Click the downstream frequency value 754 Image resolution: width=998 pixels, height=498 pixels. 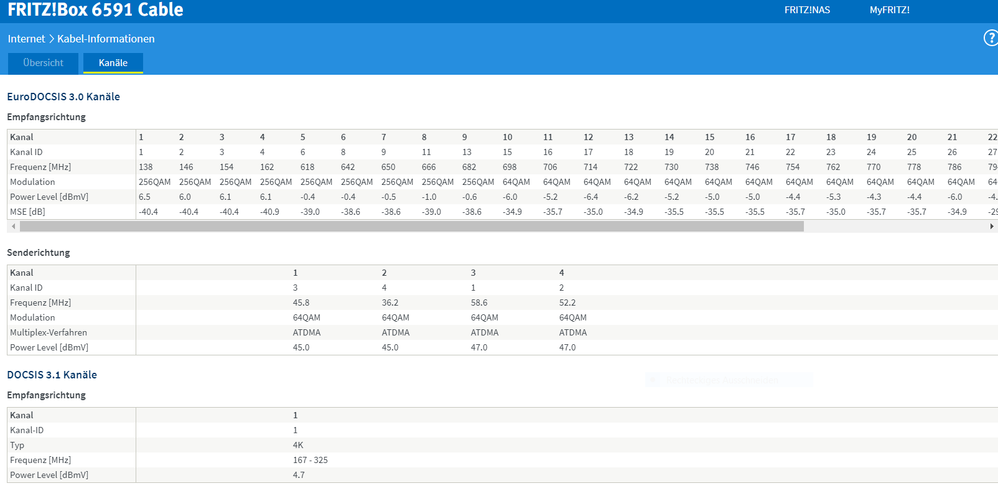(793, 167)
